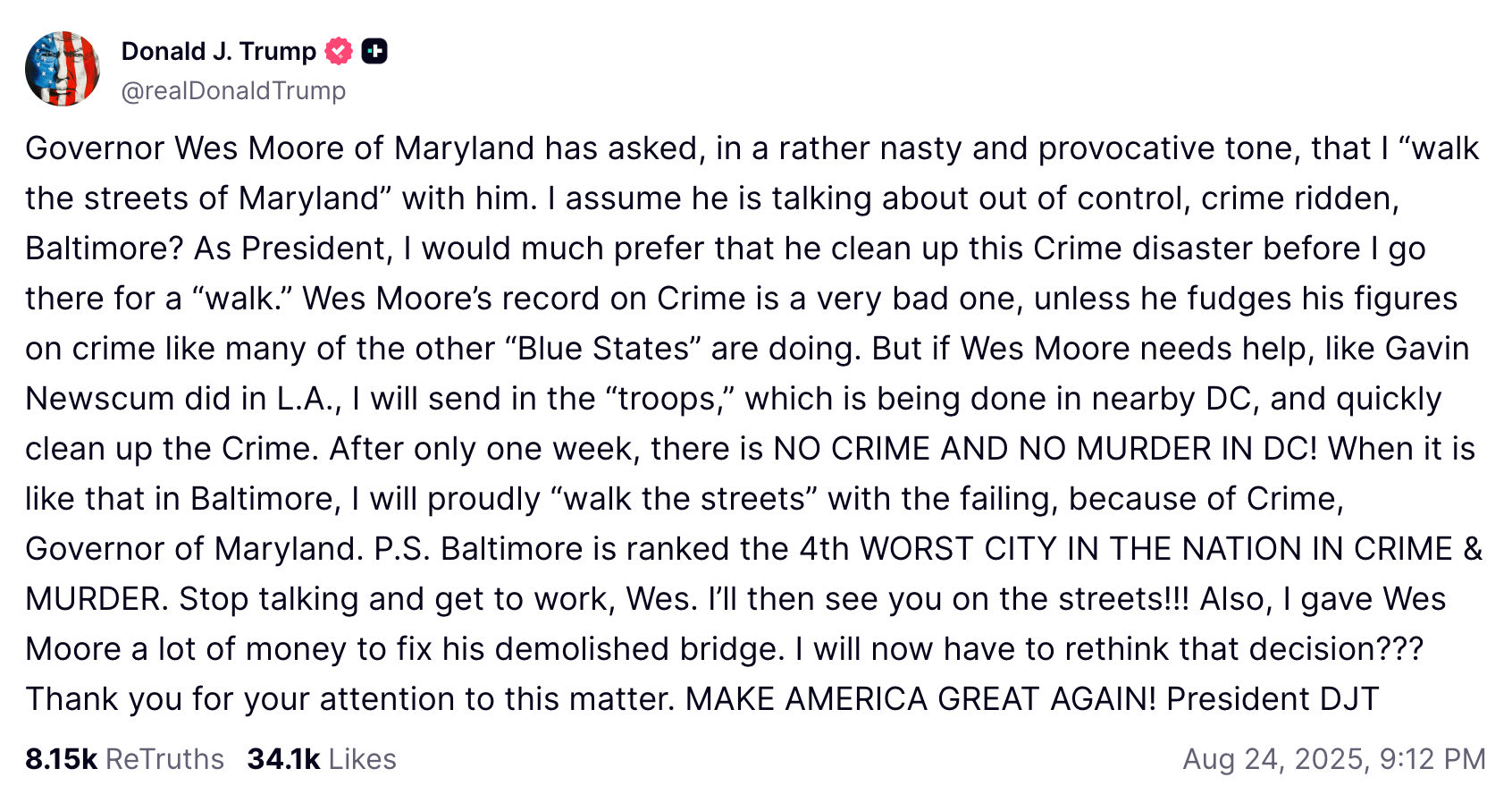Click the "34.1k" likes number
1512x794 pixels.
tap(283, 759)
